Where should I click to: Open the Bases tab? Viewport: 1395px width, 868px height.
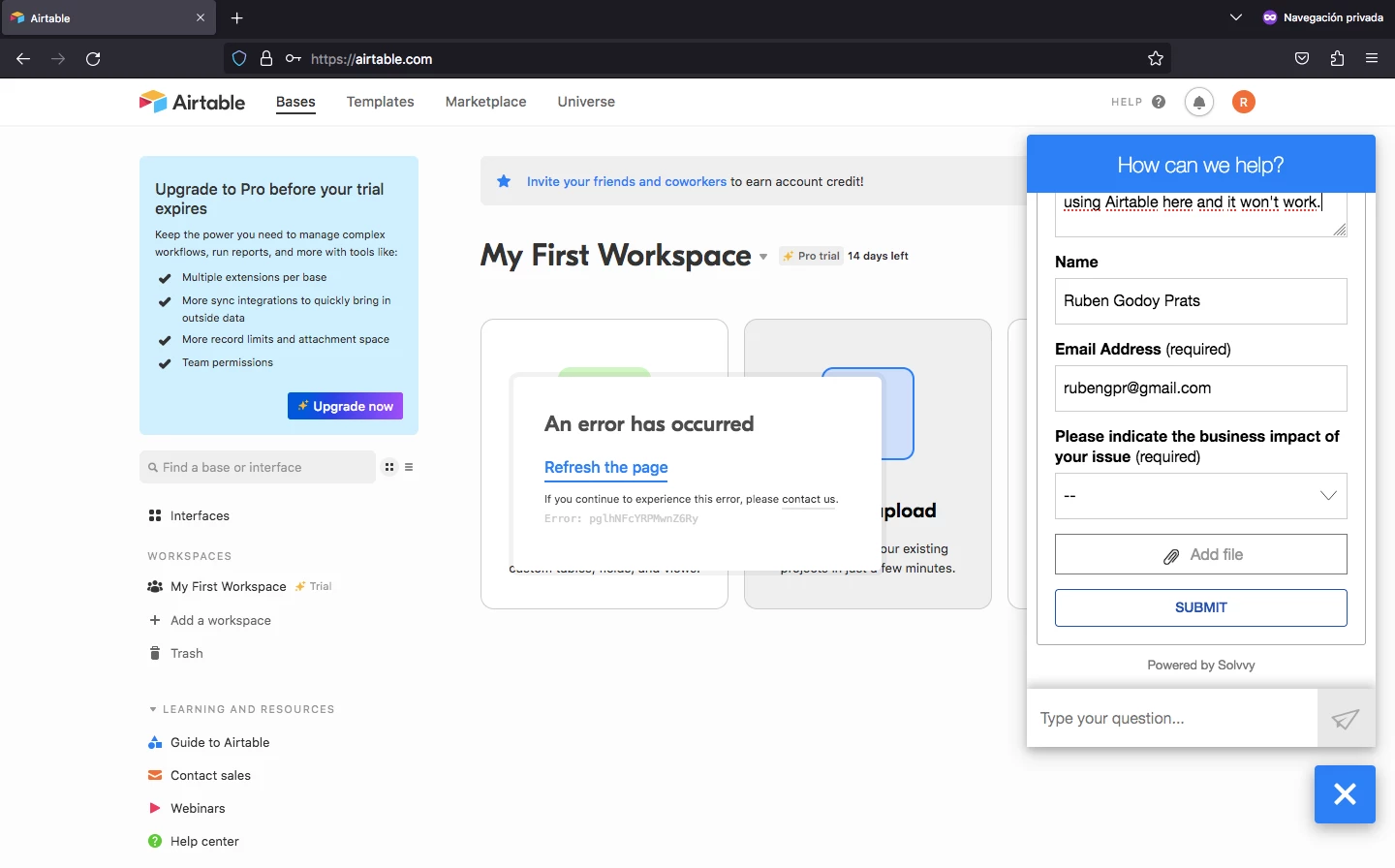296,102
